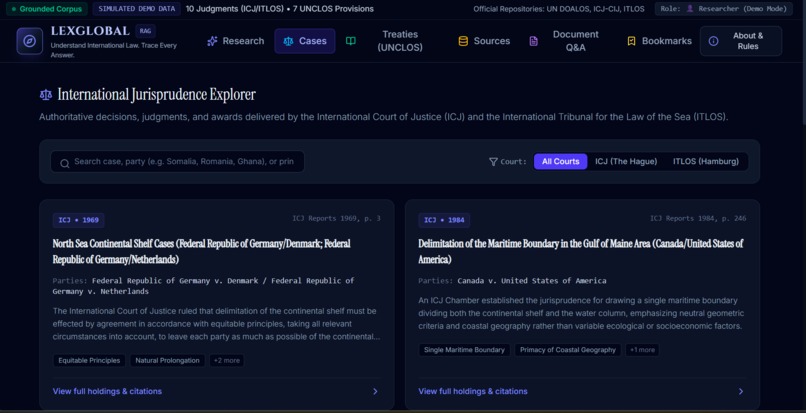Image resolution: width=806 pixels, height=413 pixels.
Task: Expand the +1 more tags chip
Action: pyautogui.click(x=642, y=350)
